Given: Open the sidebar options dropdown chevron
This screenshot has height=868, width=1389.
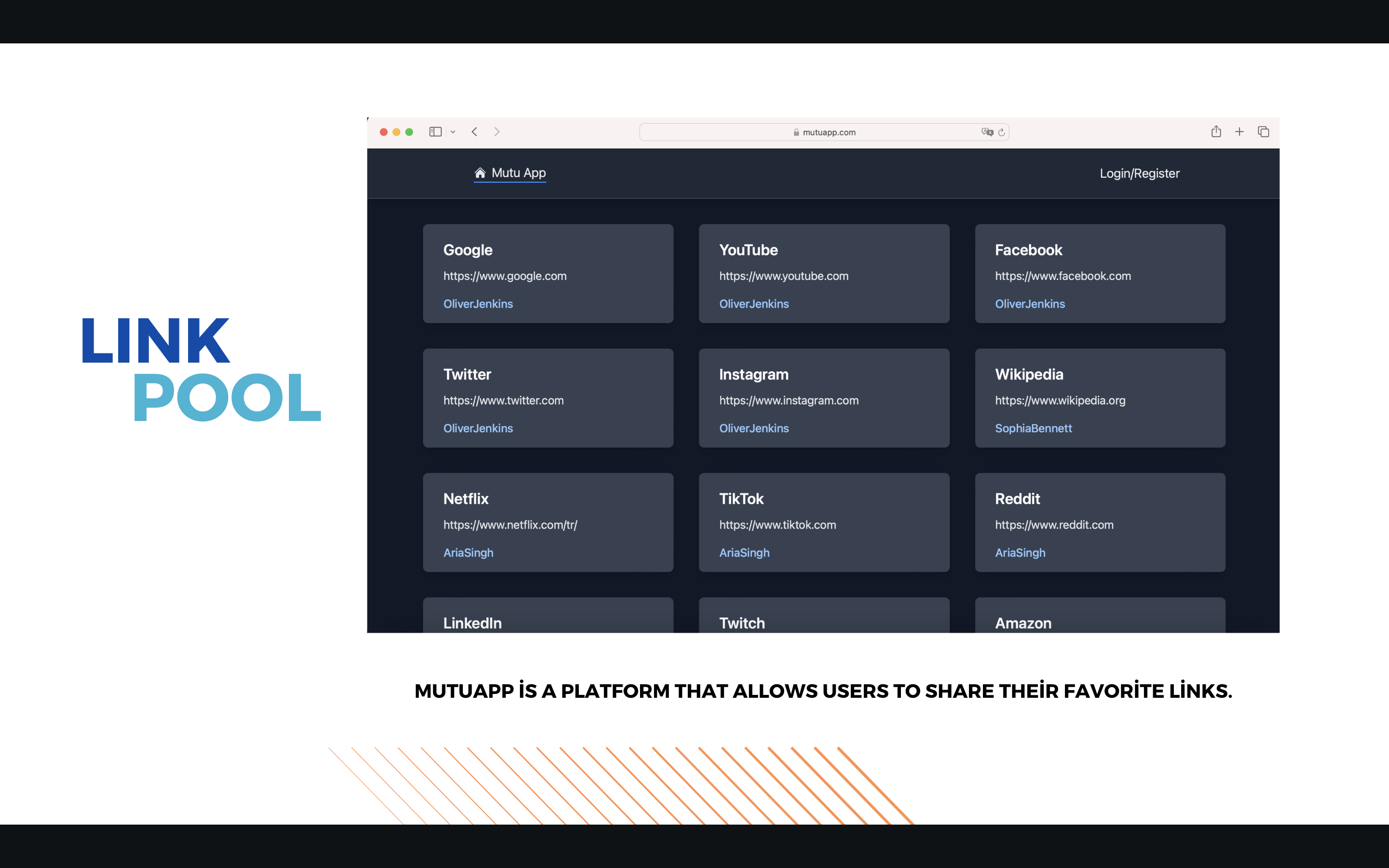Looking at the screenshot, I should coord(453,132).
